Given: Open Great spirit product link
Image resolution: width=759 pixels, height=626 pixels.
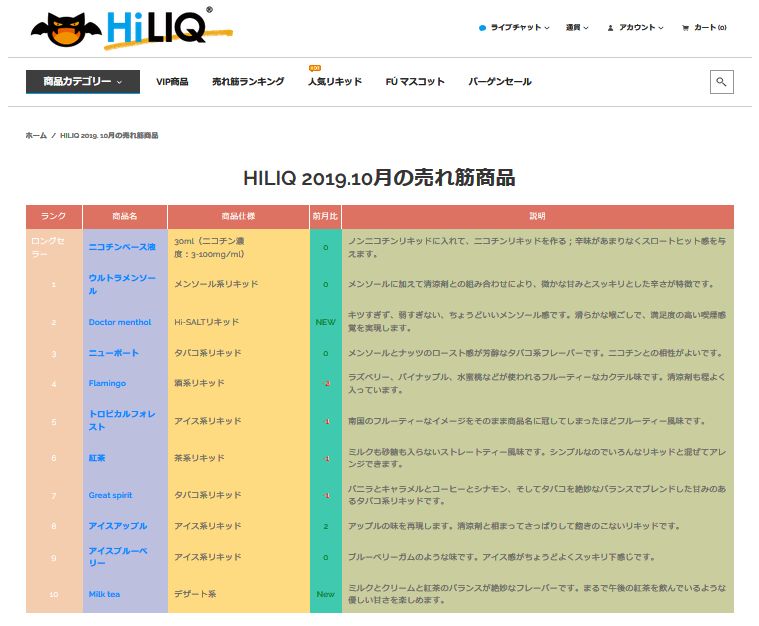Looking at the screenshot, I should pyautogui.click(x=110, y=495).
